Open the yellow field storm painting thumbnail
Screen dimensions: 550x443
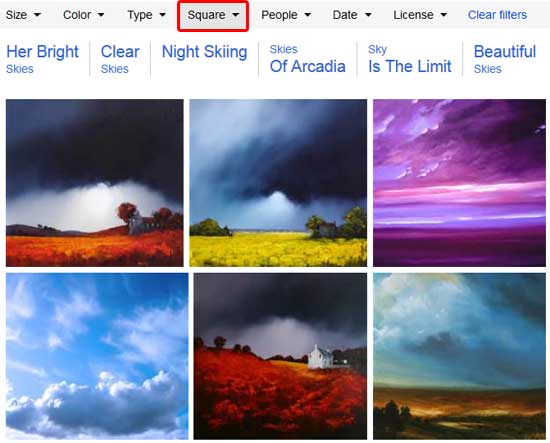[278, 183]
